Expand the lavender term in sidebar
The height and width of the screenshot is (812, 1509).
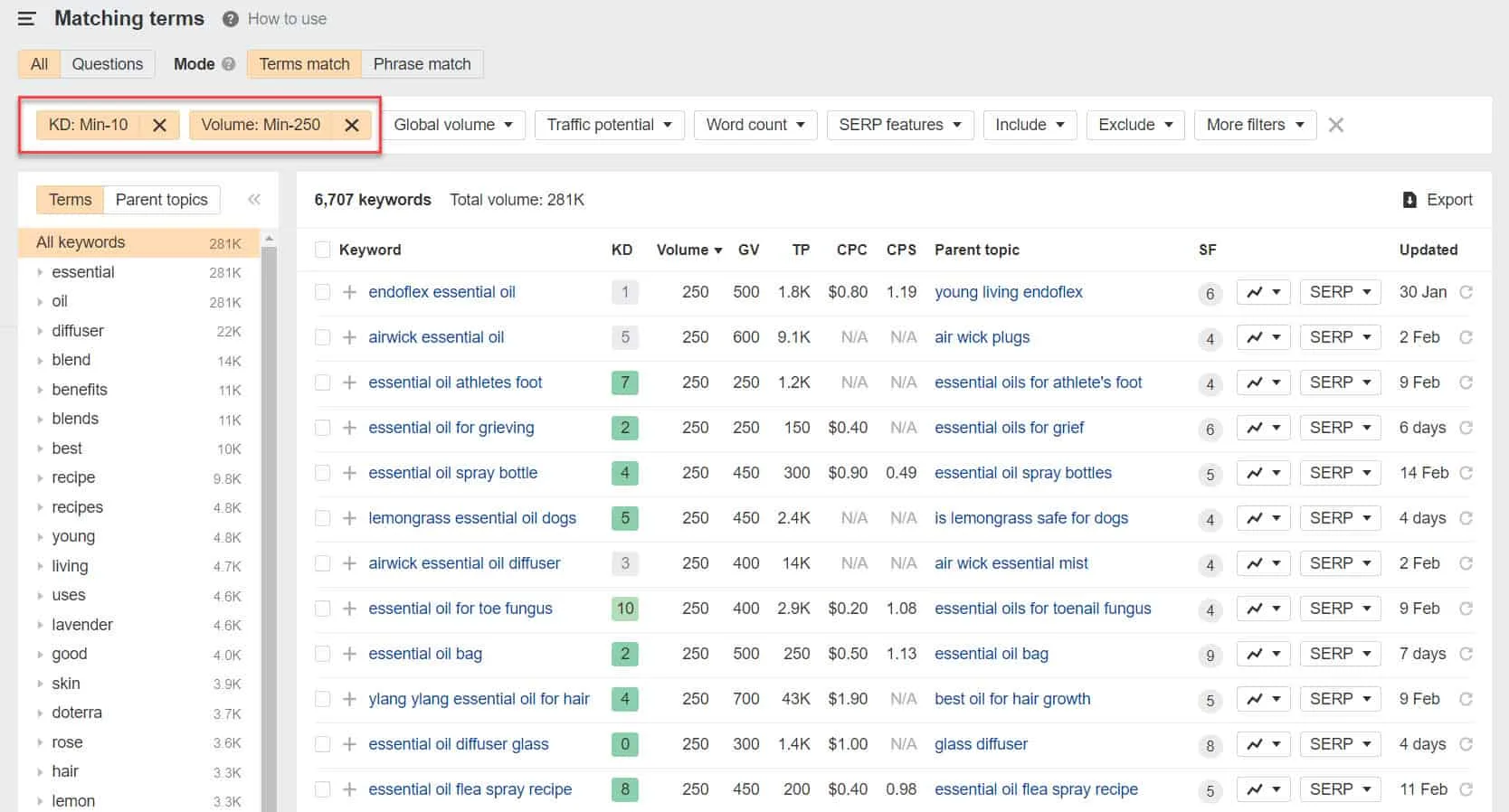[40, 625]
